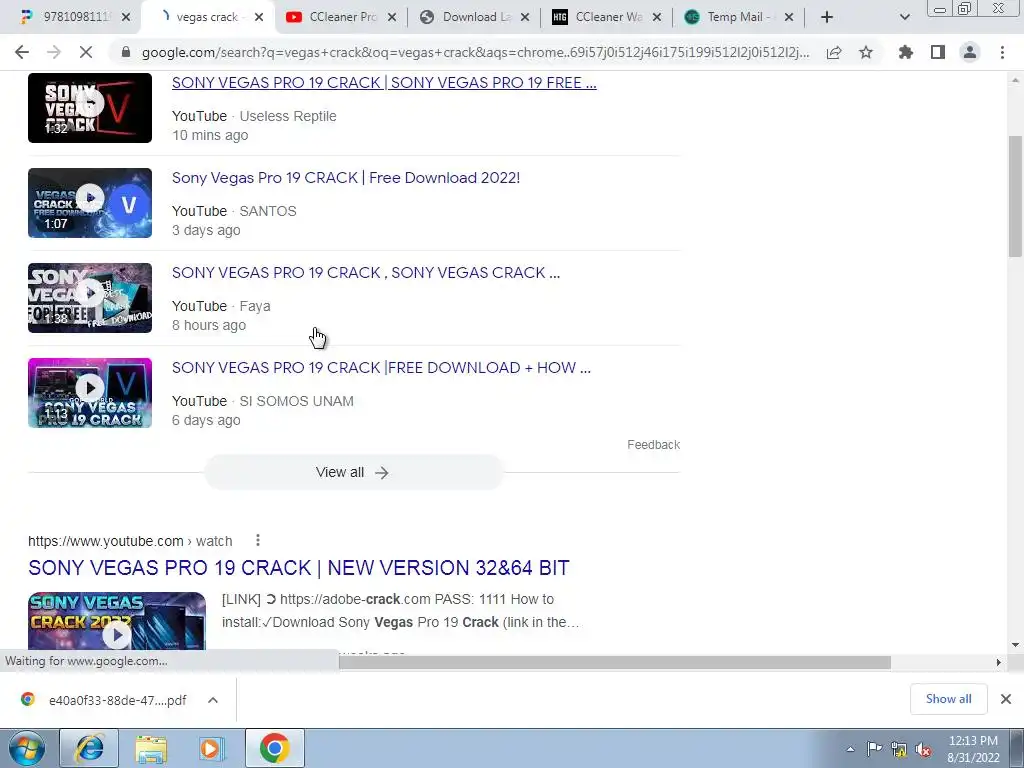Close the downloads bar
Image resolution: width=1024 pixels, height=768 pixels.
(1006, 699)
